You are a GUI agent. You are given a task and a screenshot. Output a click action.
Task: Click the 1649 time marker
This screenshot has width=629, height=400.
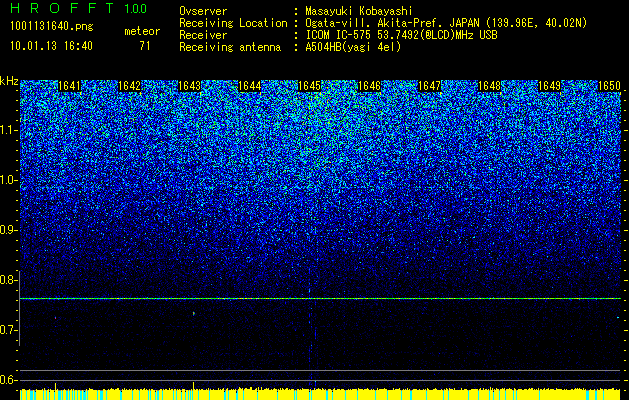(549, 86)
